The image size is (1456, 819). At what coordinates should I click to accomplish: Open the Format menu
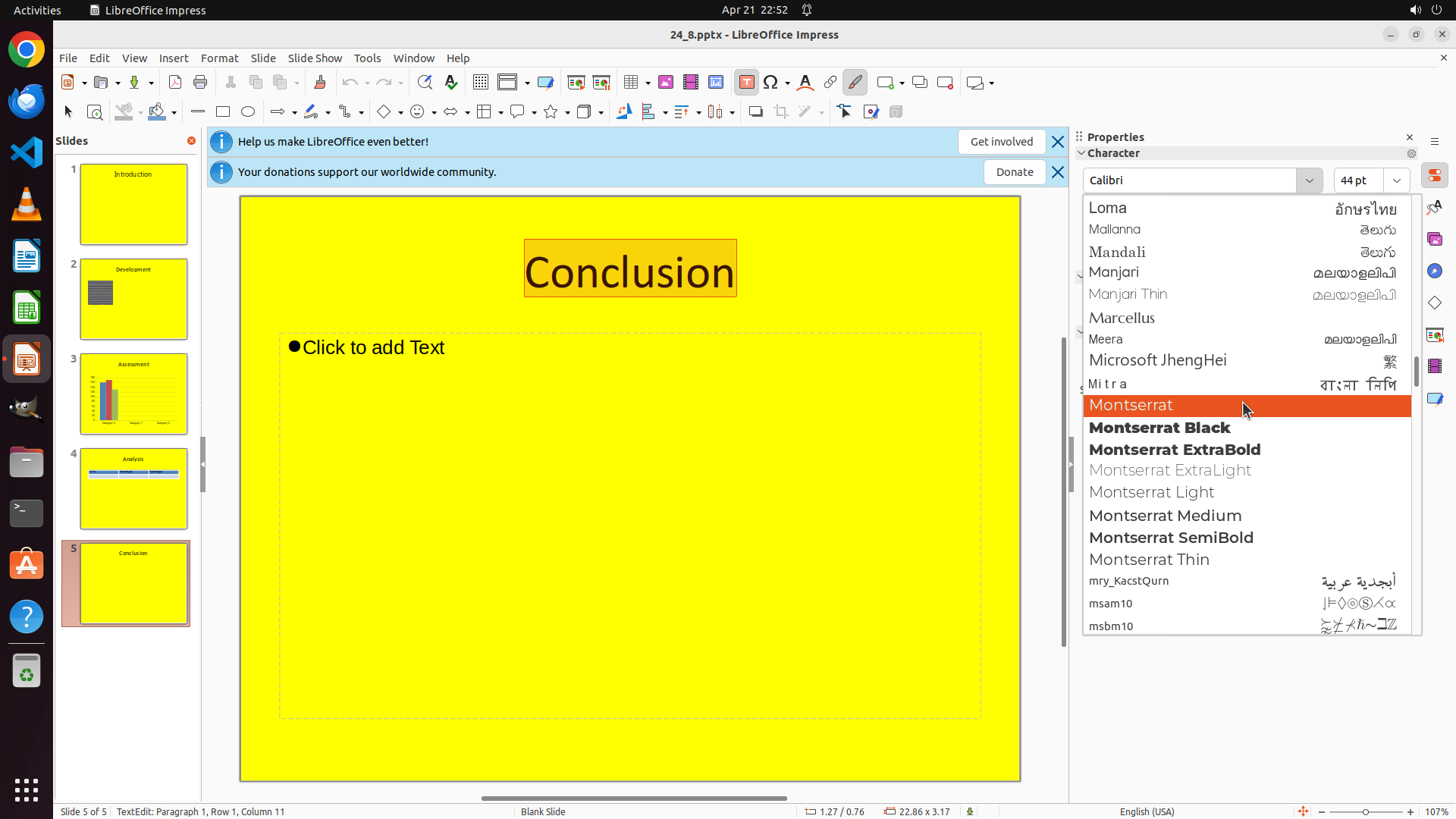[x=219, y=58]
